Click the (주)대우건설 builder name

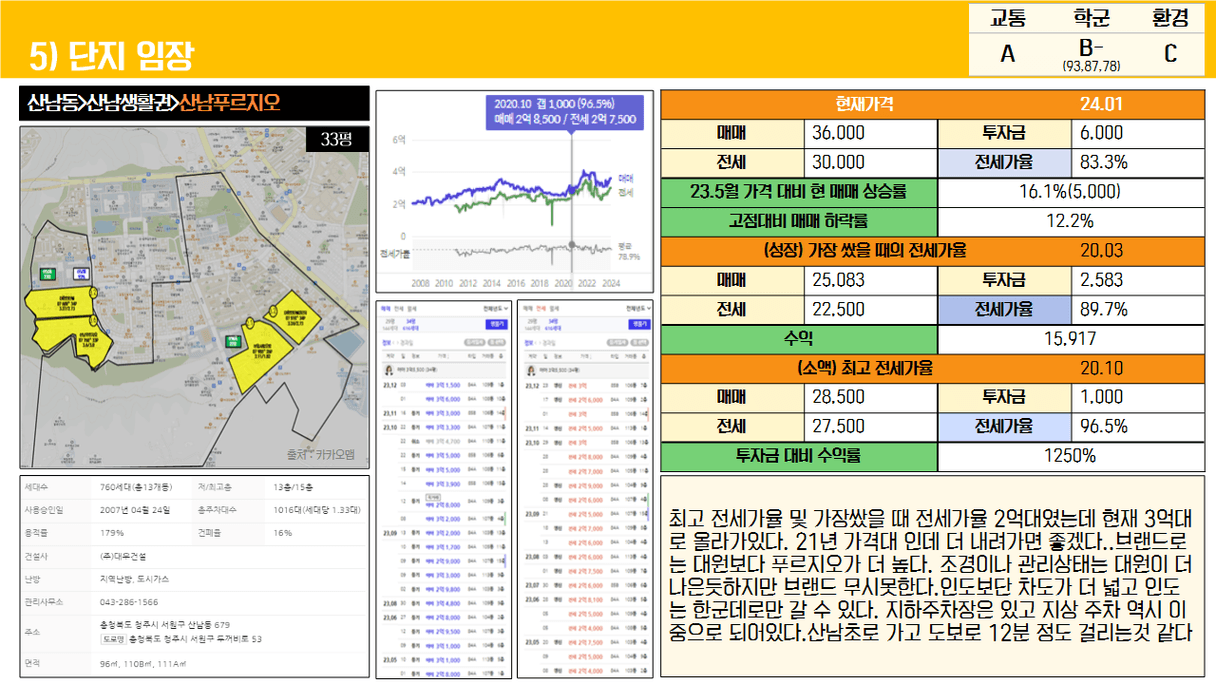point(122,556)
